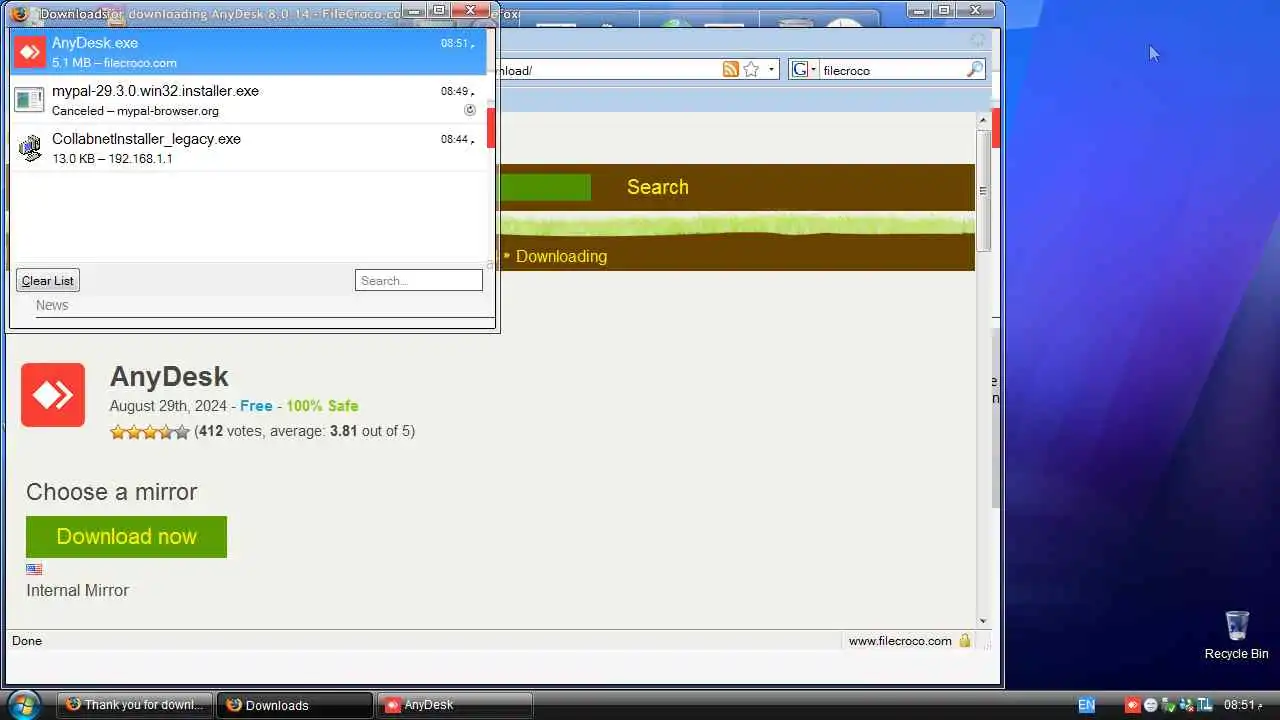Click the page vertical scrollbar up arrow

(x=983, y=120)
